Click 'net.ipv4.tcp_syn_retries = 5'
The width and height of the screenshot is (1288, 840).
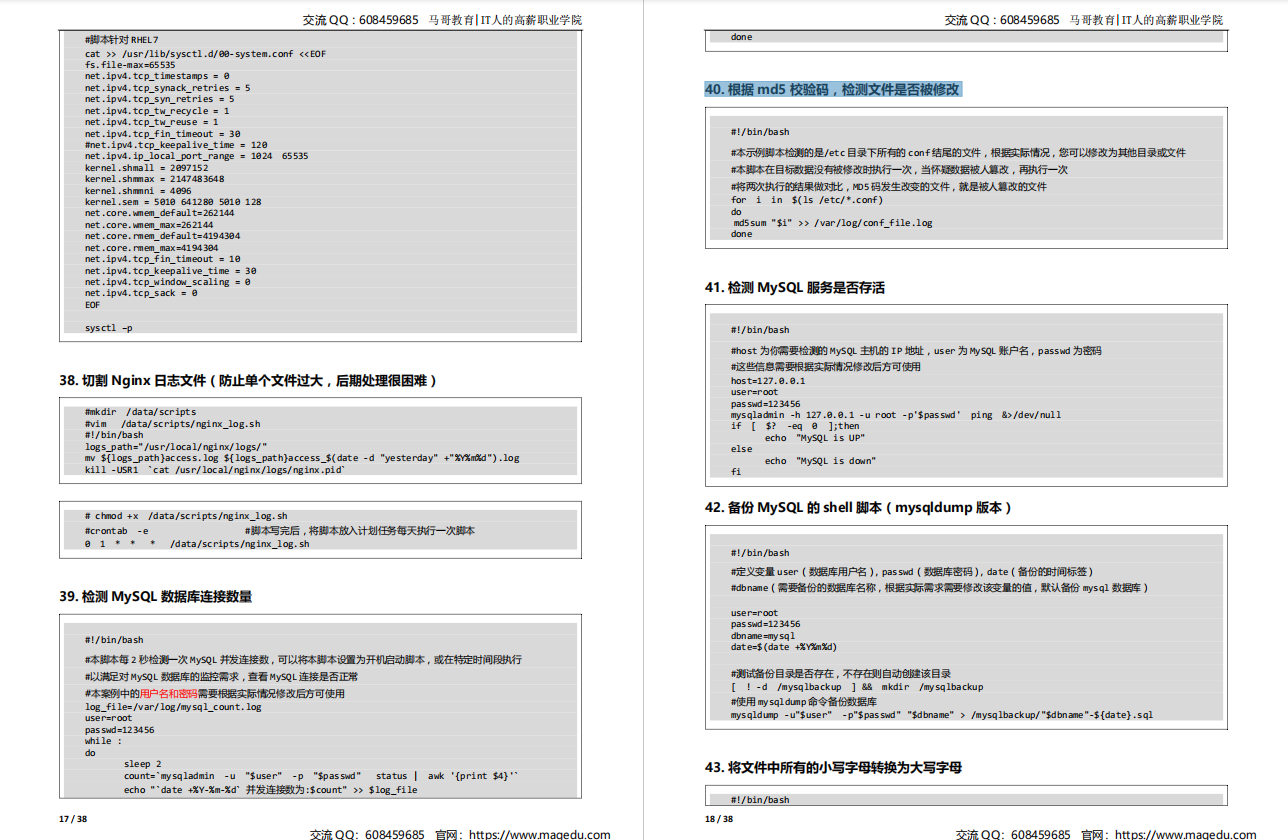click(x=160, y=99)
